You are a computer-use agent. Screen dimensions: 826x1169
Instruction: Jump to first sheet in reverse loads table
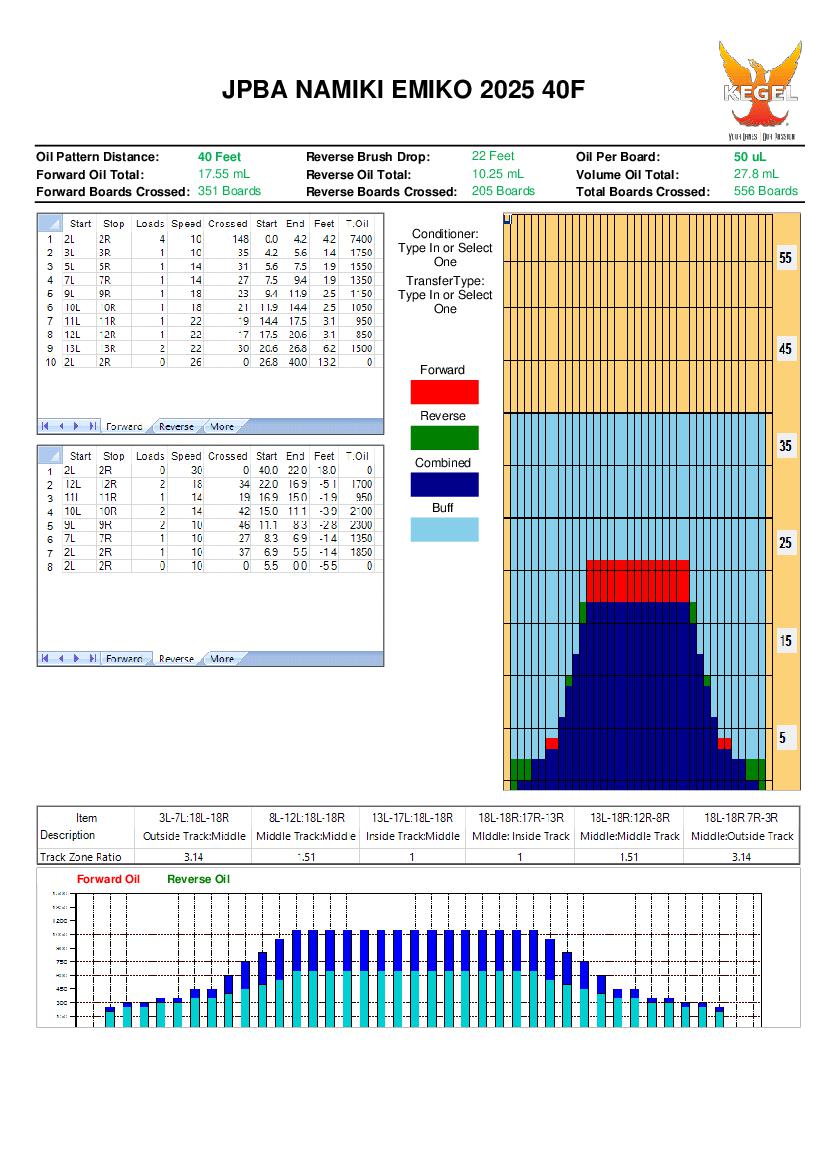tap(45, 658)
